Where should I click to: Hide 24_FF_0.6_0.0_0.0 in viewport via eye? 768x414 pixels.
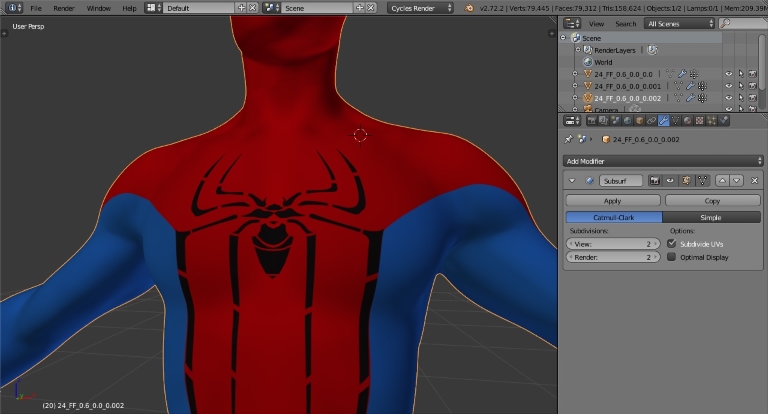729,74
